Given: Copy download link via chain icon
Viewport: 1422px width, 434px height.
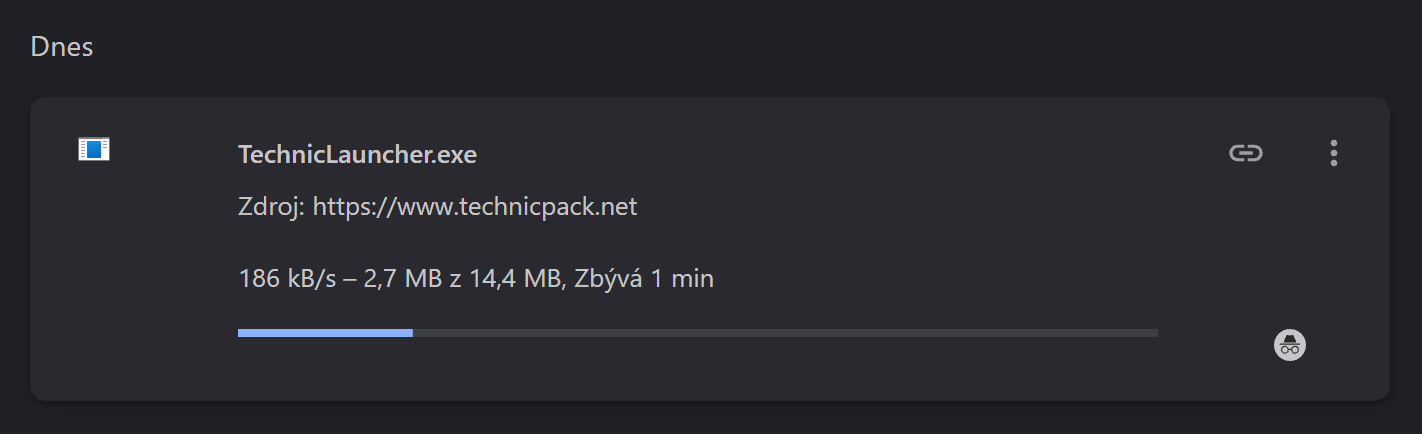Looking at the screenshot, I should (x=1245, y=153).
